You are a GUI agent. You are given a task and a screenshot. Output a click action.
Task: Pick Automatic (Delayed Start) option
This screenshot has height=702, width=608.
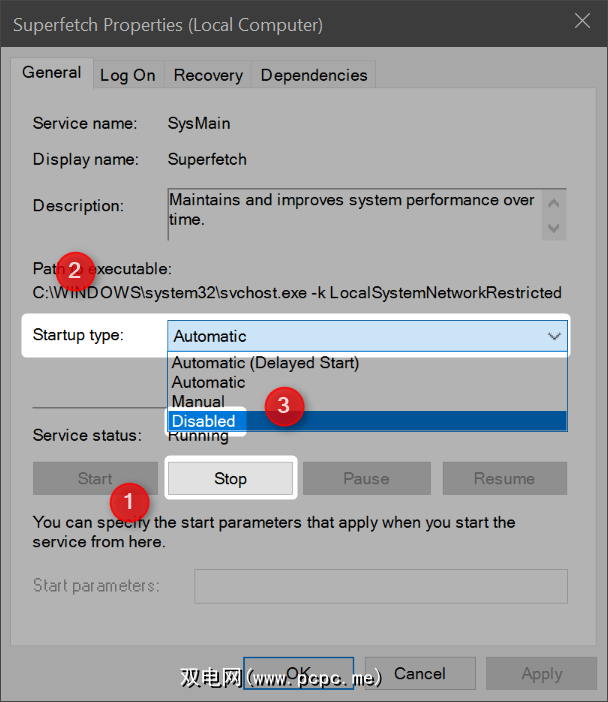[x=265, y=363]
